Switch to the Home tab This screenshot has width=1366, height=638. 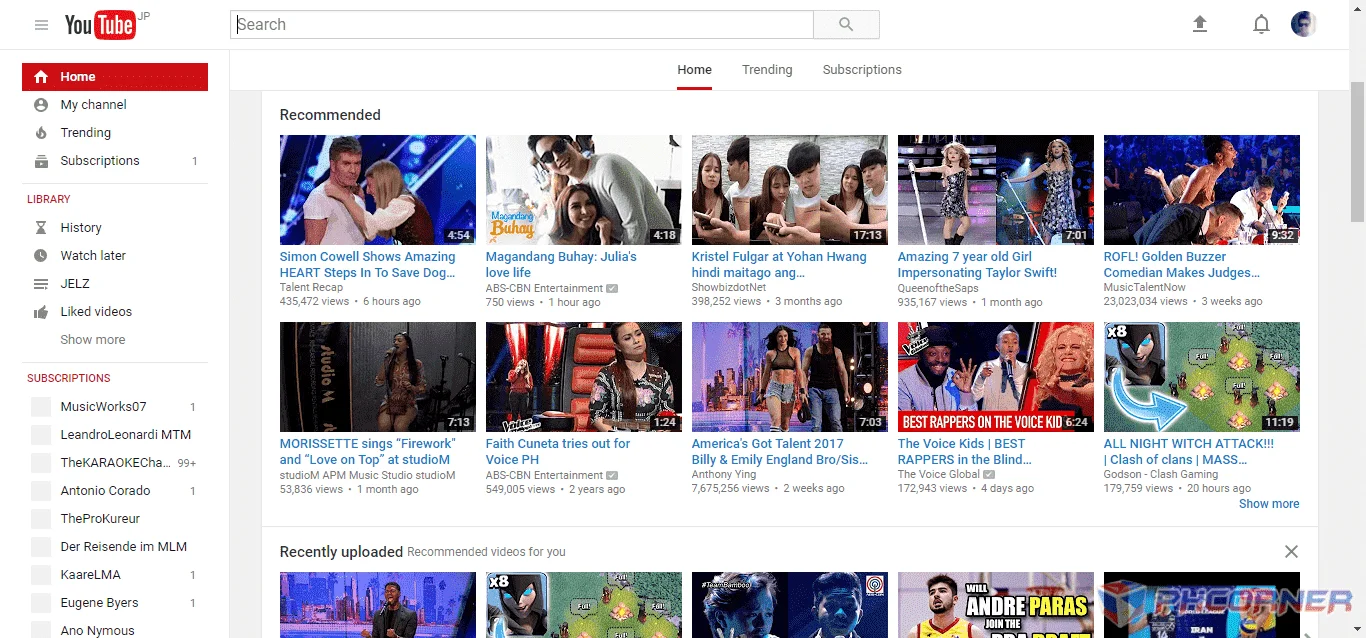coord(695,70)
